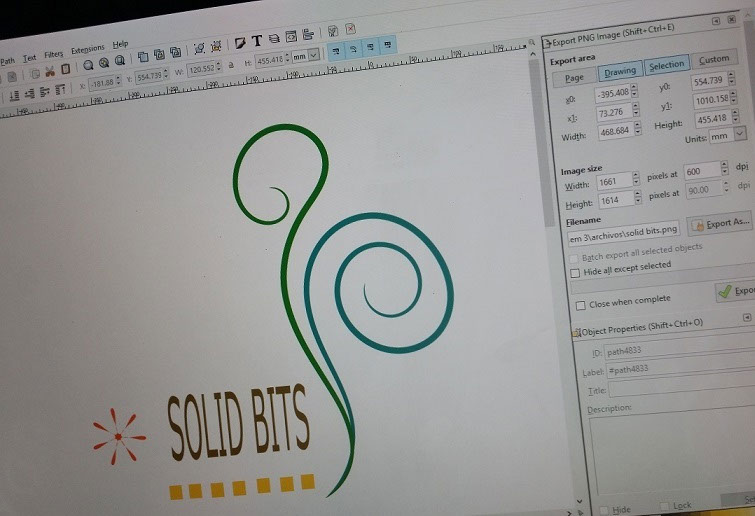Image resolution: width=755 pixels, height=516 pixels.
Task: Click the Cut scissors icon
Action: [x=49, y=72]
